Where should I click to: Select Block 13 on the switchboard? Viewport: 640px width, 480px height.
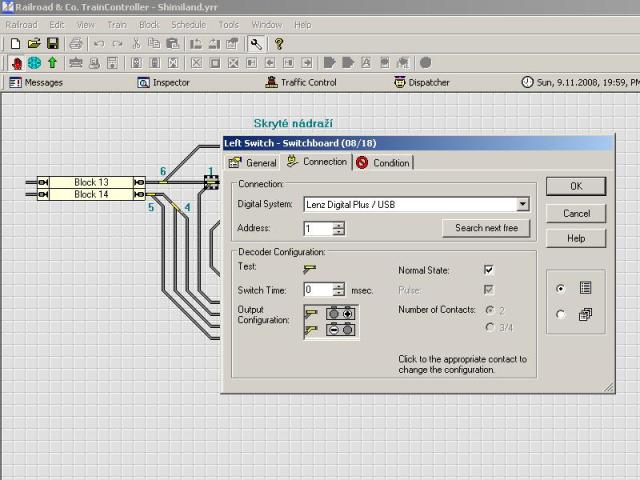point(91,182)
